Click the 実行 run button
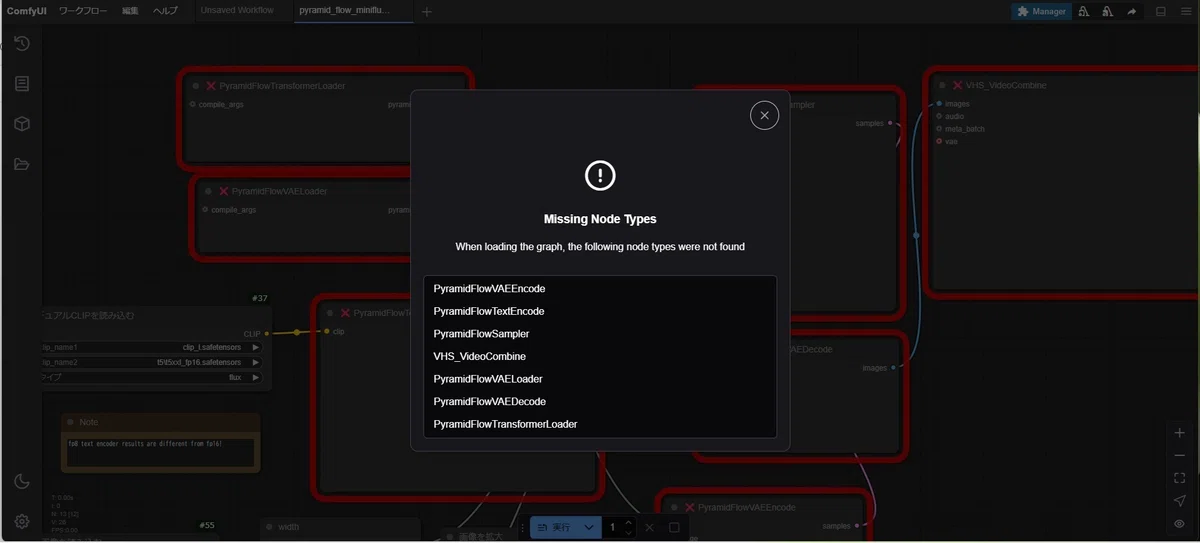 pyautogui.click(x=556, y=527)
